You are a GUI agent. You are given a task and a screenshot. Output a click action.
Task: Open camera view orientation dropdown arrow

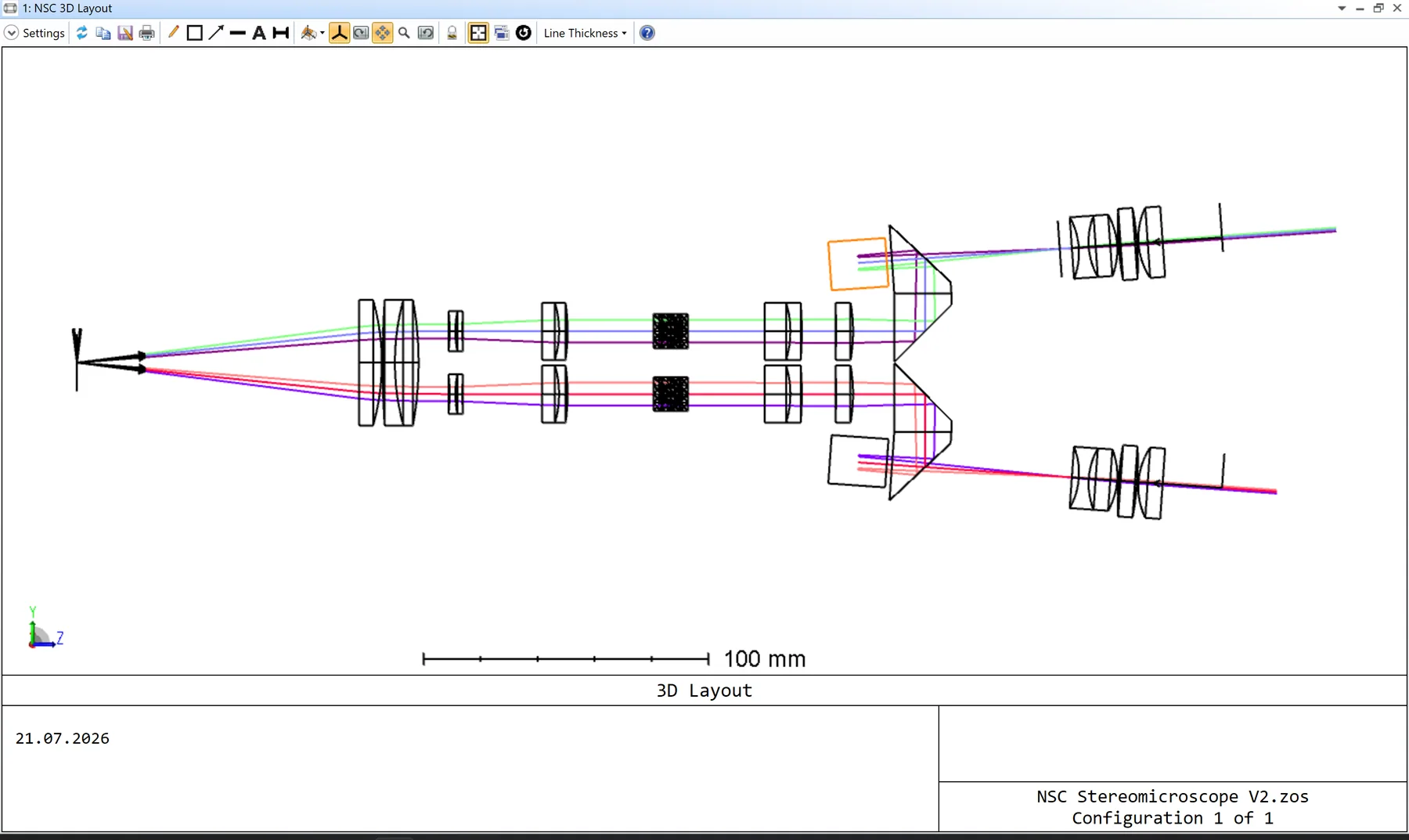323,33
